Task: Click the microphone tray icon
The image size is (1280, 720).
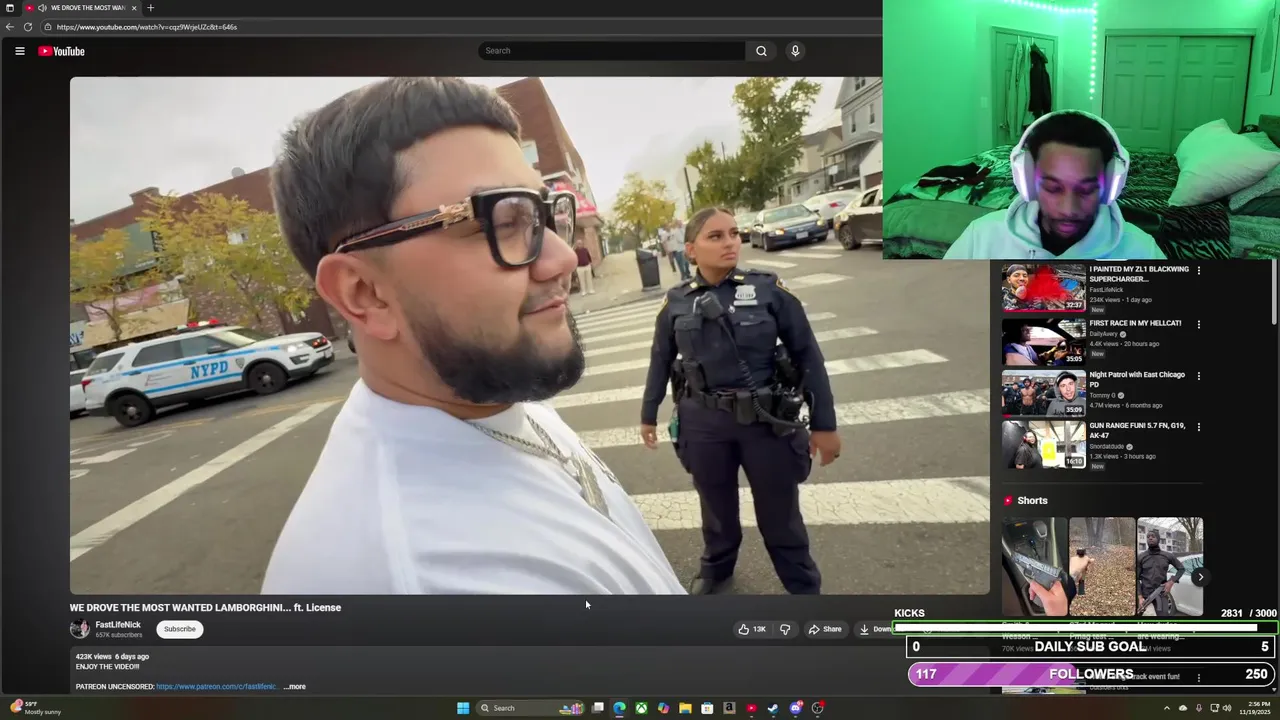Action: (1199, 708)
